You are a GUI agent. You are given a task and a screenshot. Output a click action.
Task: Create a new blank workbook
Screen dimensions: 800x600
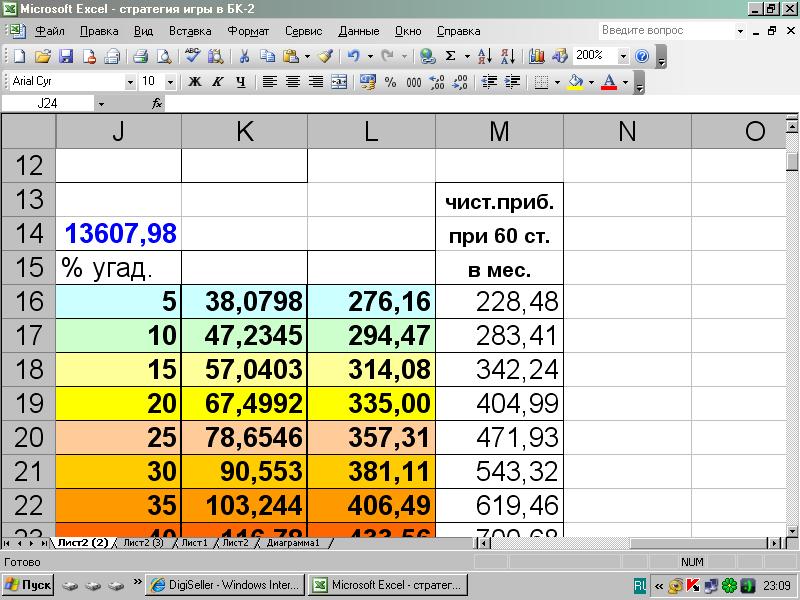pyautogui.click(x=19, y=56)
